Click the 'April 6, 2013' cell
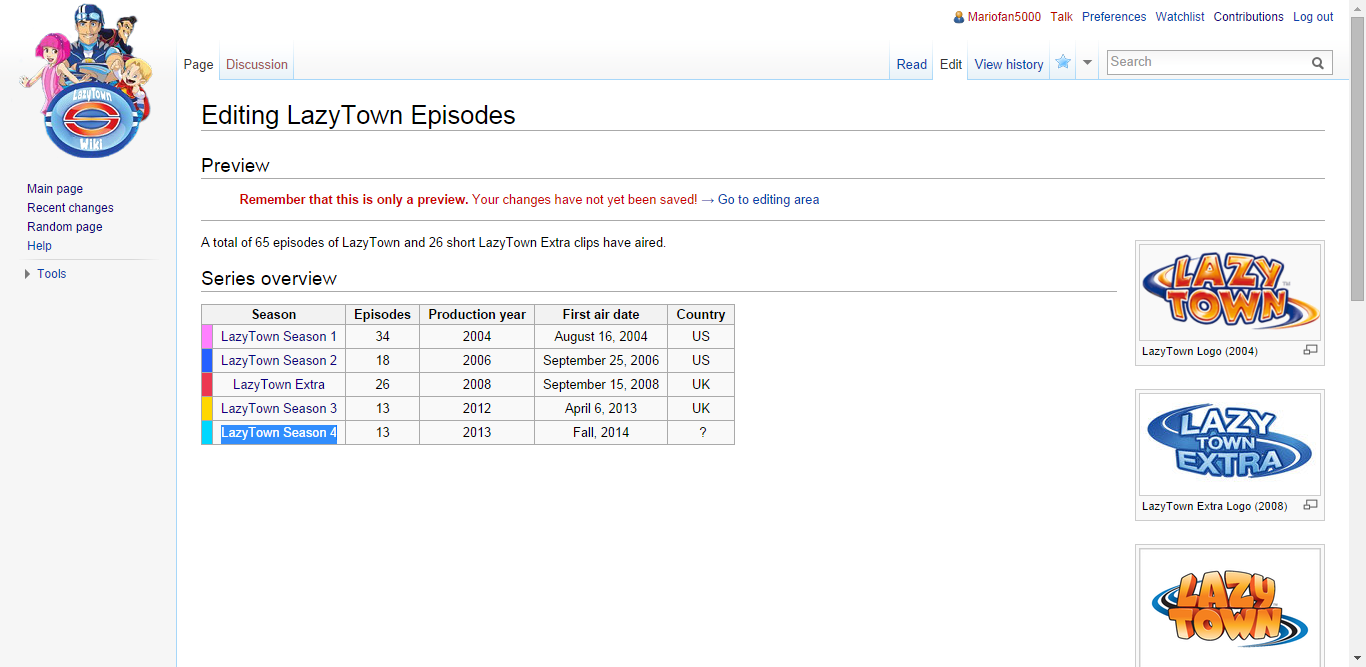This screenshot has width=1366, height=667. (601, 409)
